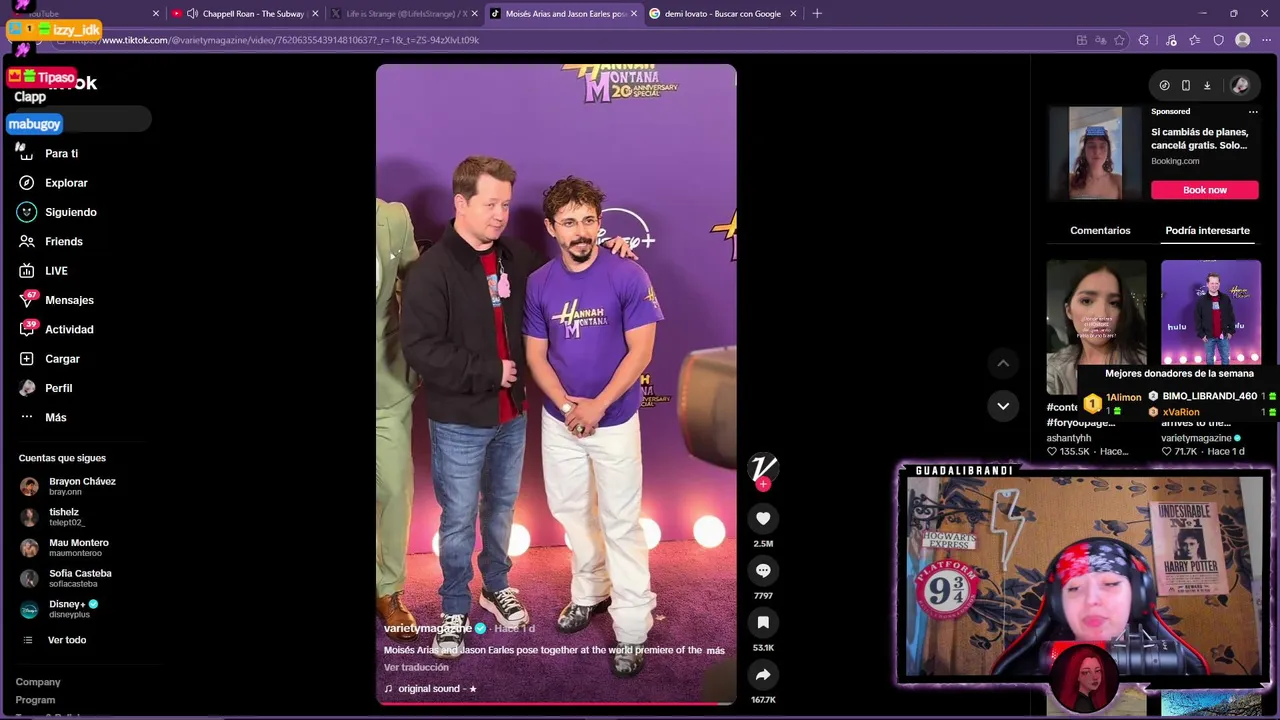Bookmark the page with the star icon
This screenshot has height=720, width=1280.
point(1119,40)
